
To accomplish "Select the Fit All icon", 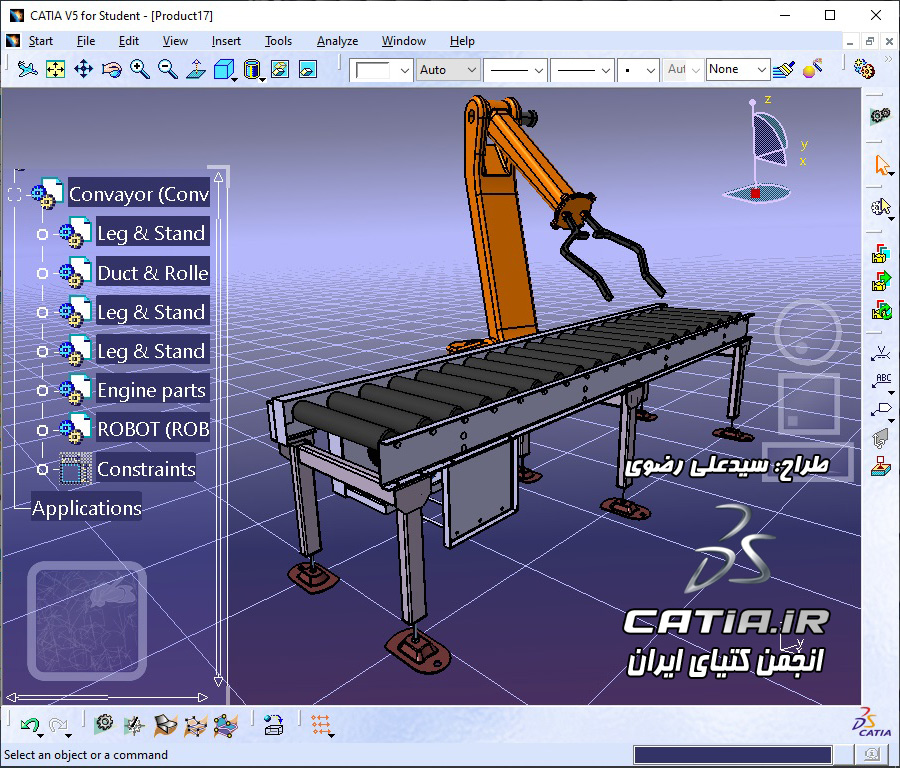I will coord(57,70).
